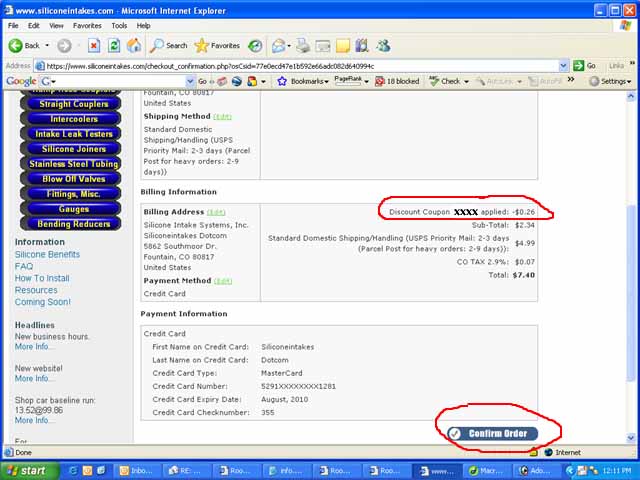Open the Help menu
Image resolution: width=640 pixels, height=480 pixels.
click(143, 26)
